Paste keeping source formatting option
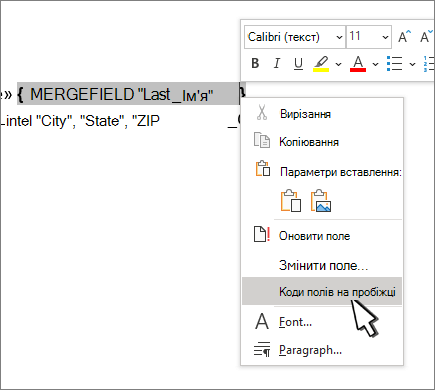This screenshot has height=390, width=435. coord(291,201)
